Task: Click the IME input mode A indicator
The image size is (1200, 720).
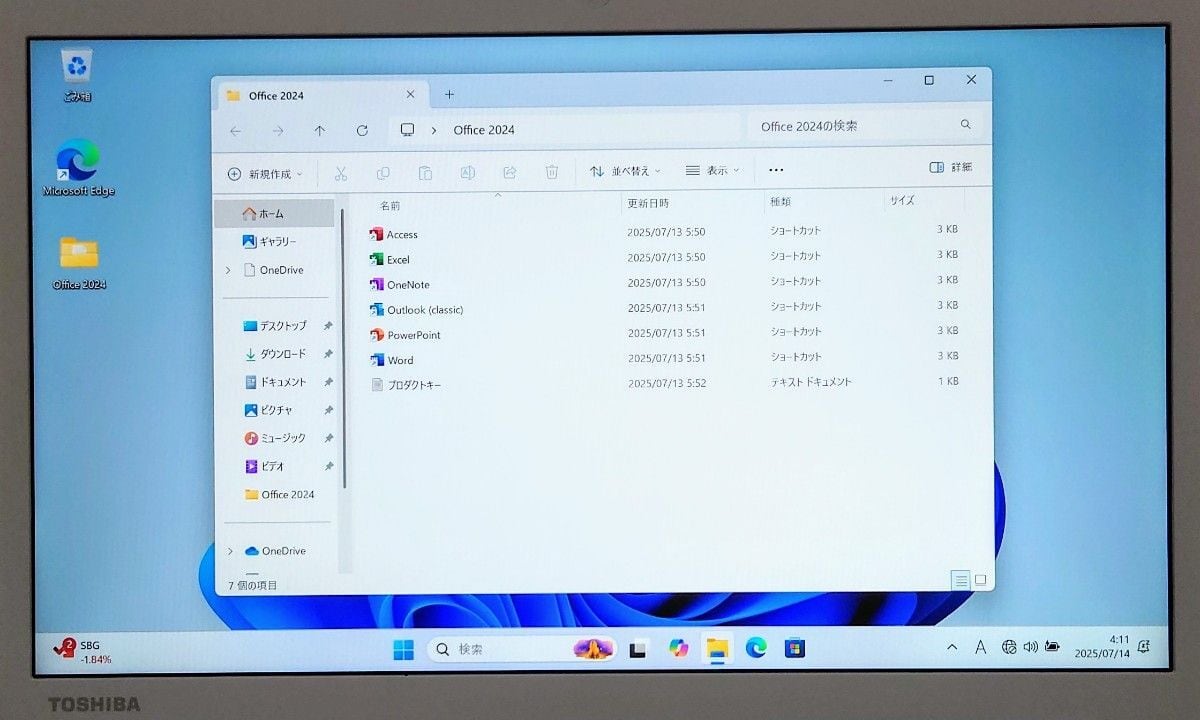Action: pyautogui.click(x=981, y=647)
